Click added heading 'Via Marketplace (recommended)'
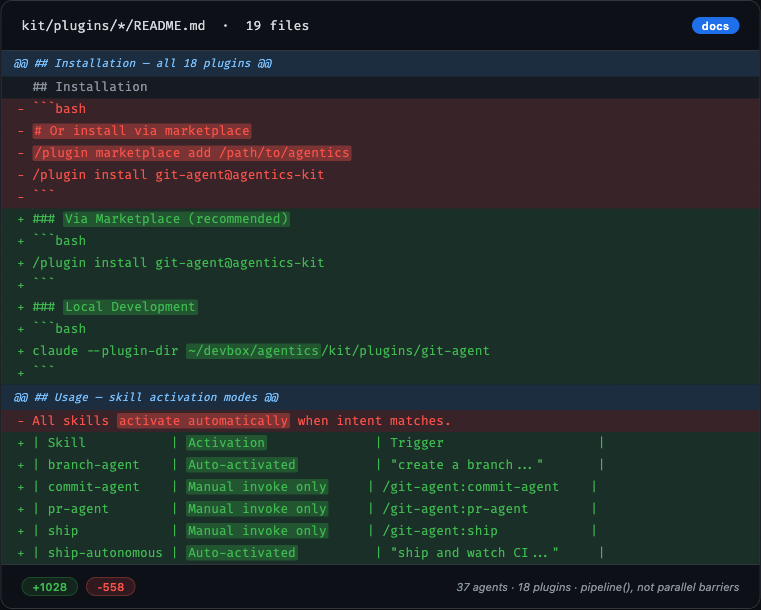This screenshot has height=610, width=761. (x=177, y=219)
